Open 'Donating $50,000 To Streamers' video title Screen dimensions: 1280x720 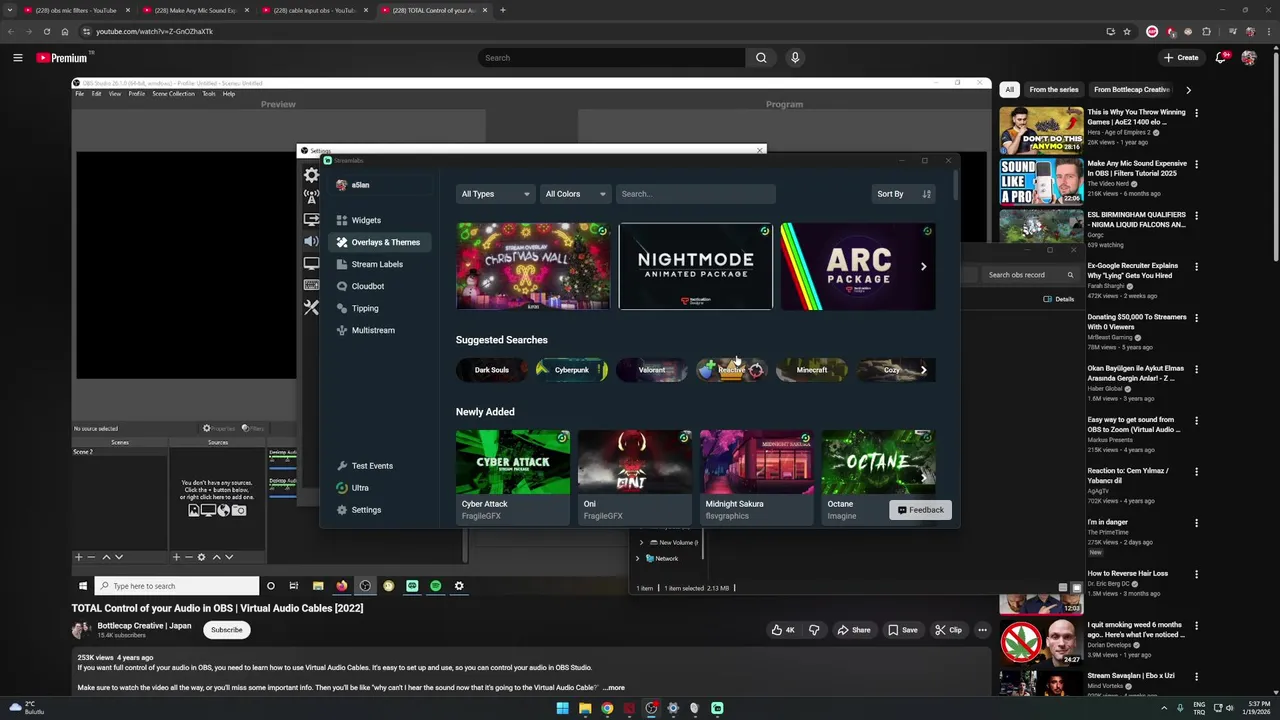tap(1136, 321)
